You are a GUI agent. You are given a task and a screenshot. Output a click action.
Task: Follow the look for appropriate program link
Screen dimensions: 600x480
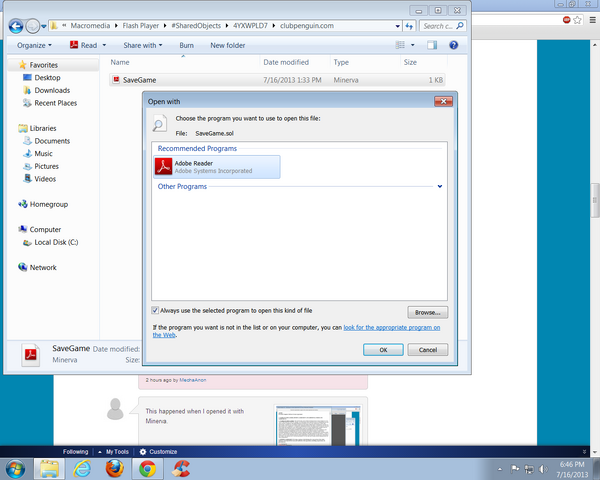tap(391, 328)
